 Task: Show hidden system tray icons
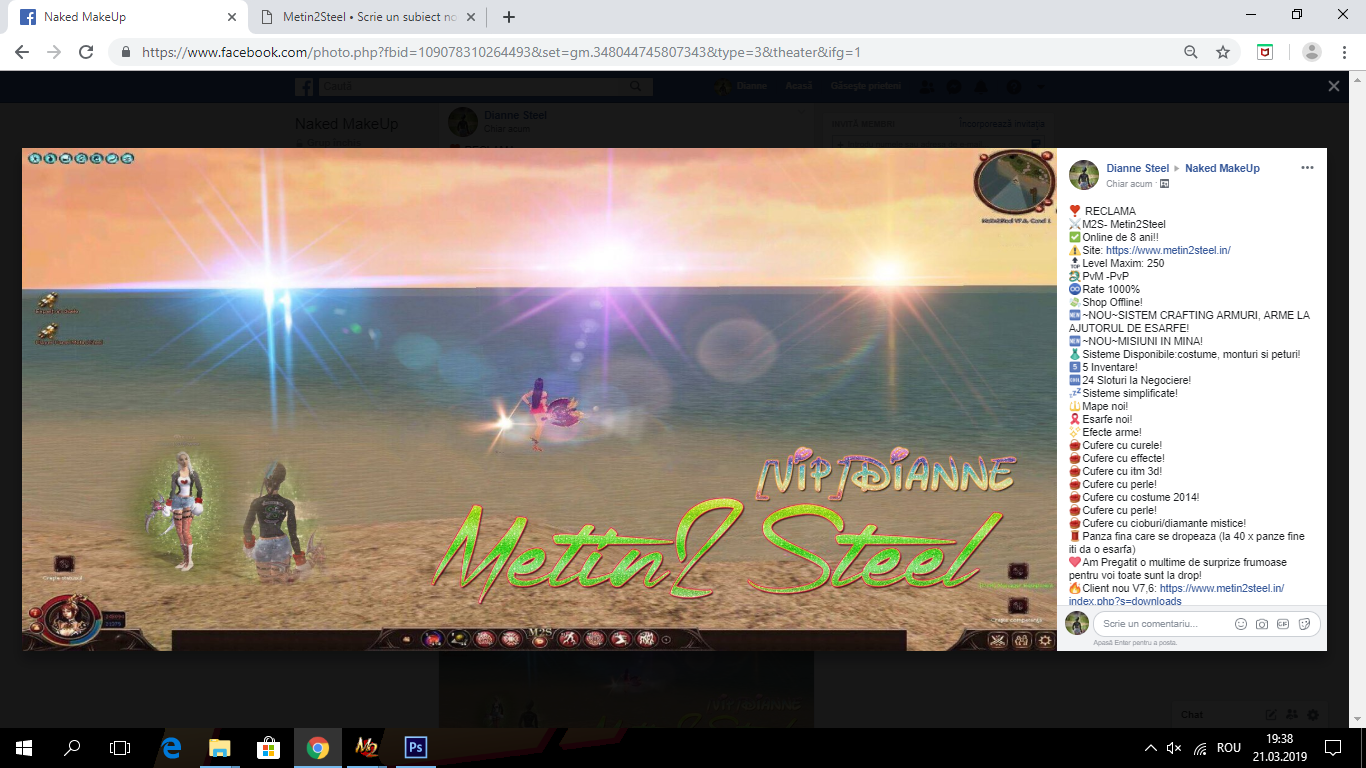click(1150, 748)
